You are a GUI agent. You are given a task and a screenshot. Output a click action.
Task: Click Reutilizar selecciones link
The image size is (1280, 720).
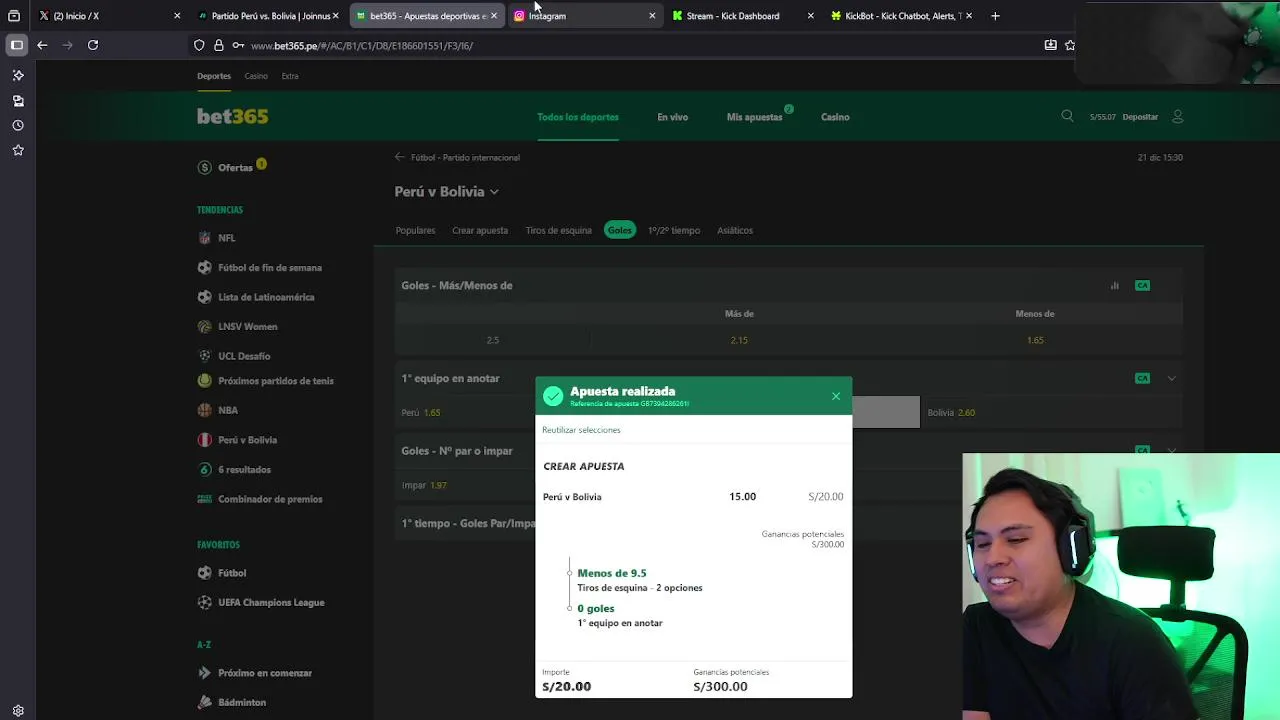click(581, 430)
